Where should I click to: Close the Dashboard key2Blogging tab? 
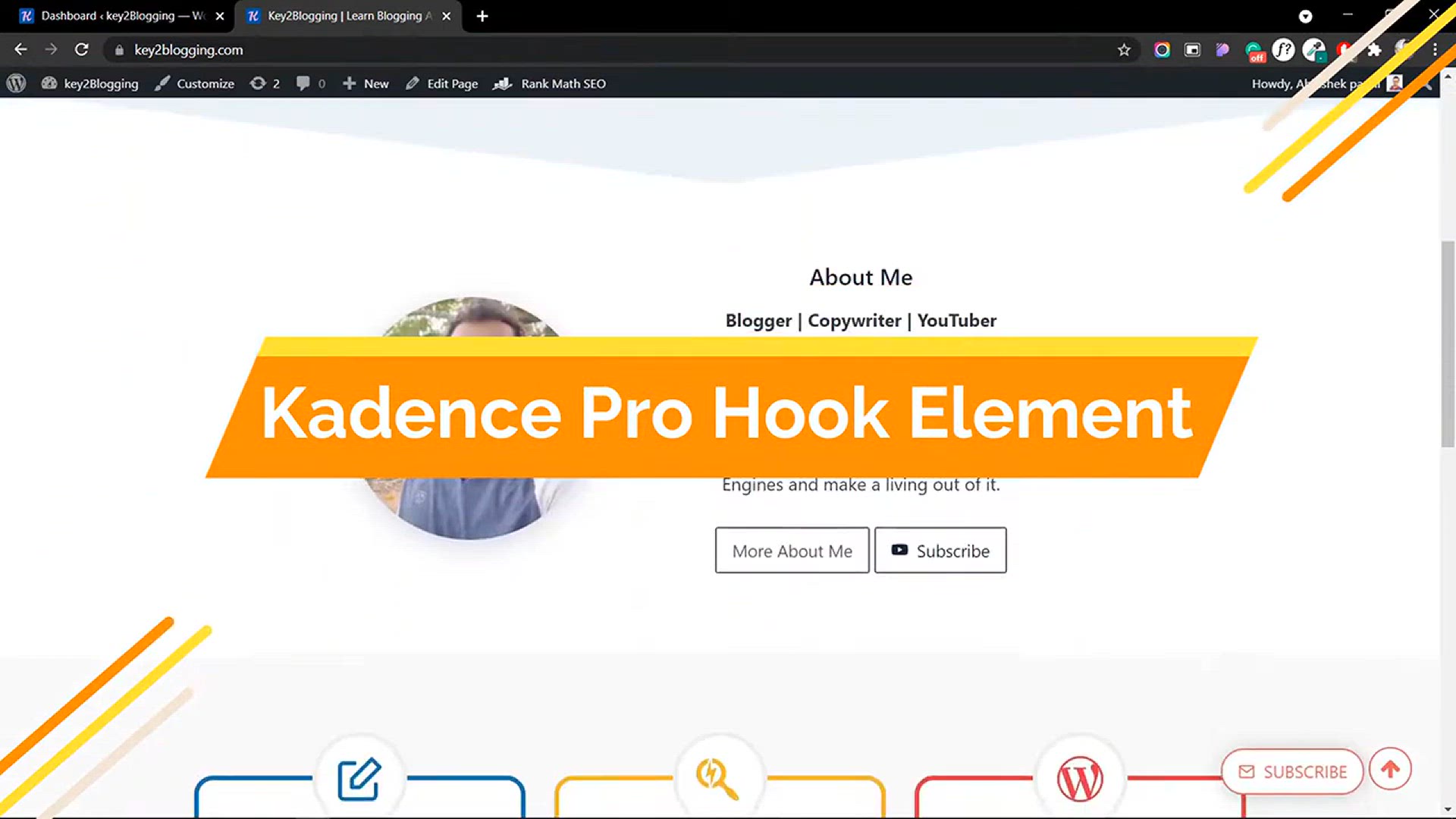(220, 16)
